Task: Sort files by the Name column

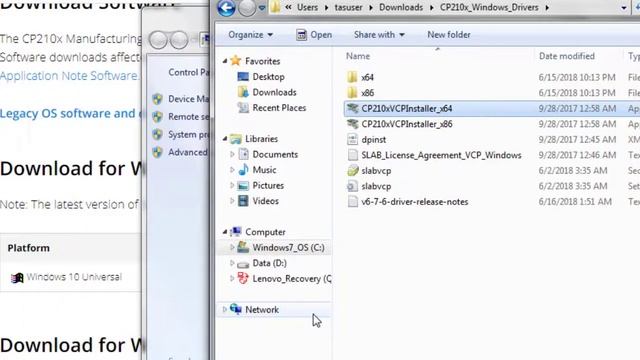Action: pyautogui.click(x=358, y=56)
